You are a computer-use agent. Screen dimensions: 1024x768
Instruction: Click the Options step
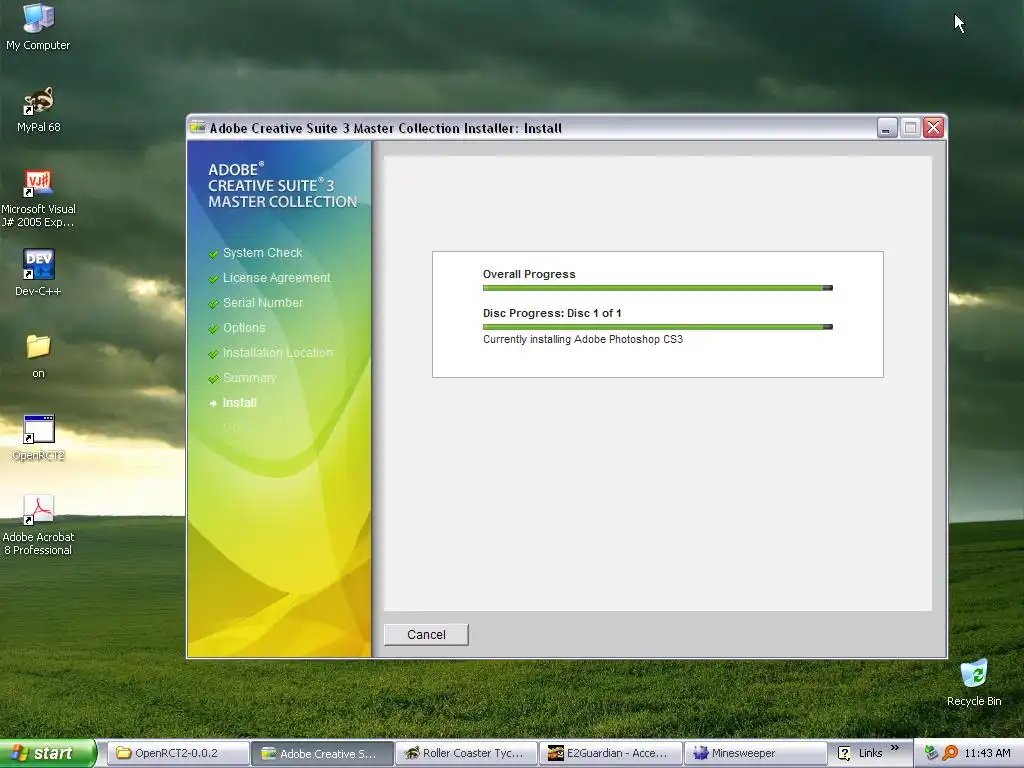click(x=244, y=327)
